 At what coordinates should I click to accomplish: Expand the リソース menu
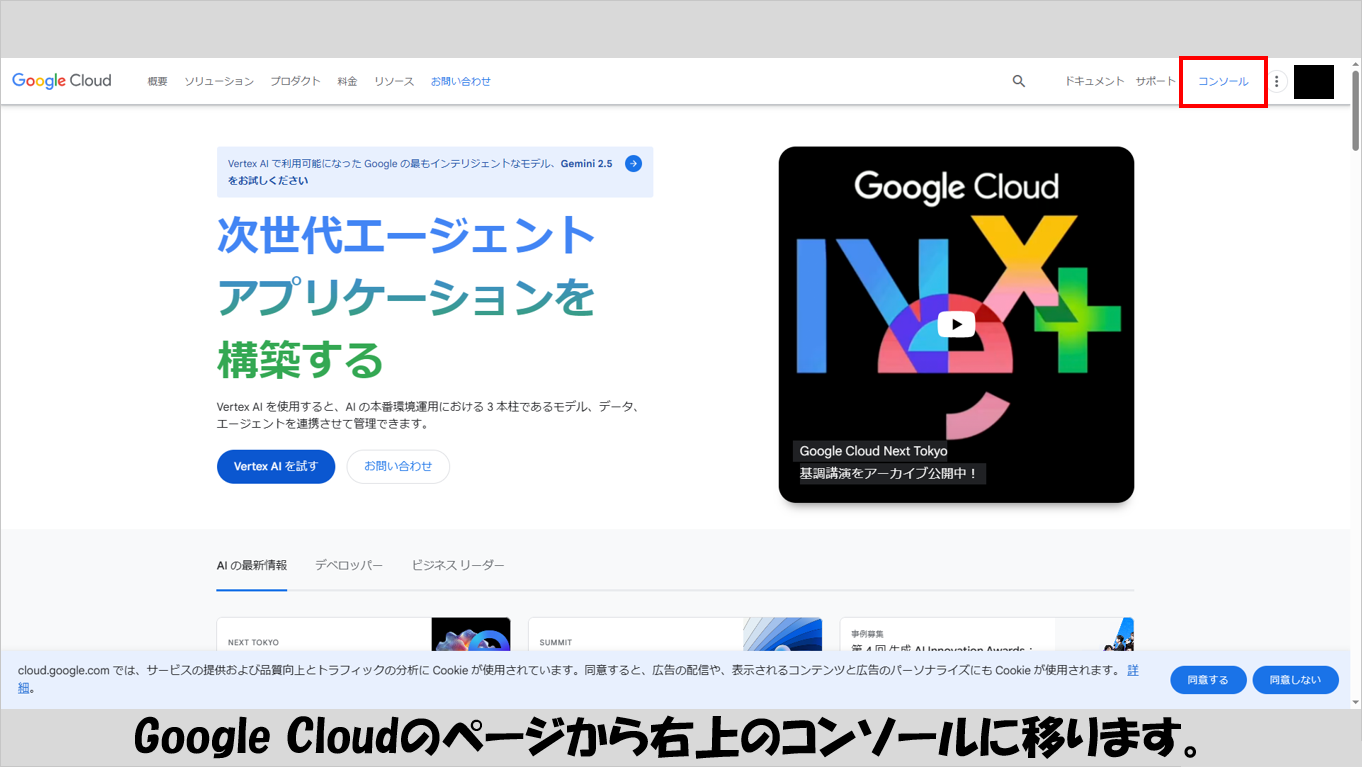(394, 81)
